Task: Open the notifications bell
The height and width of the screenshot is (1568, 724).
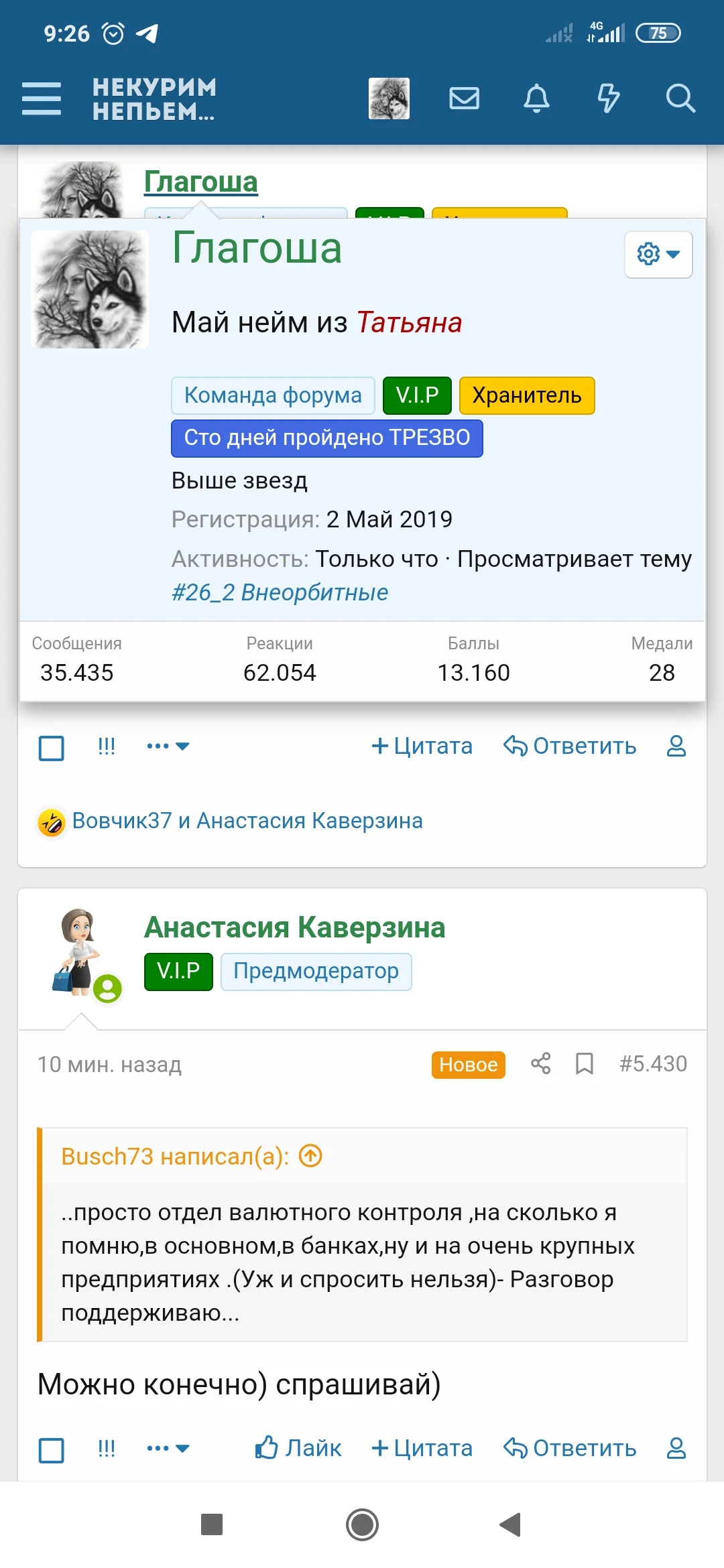Action: coord(536,99)
